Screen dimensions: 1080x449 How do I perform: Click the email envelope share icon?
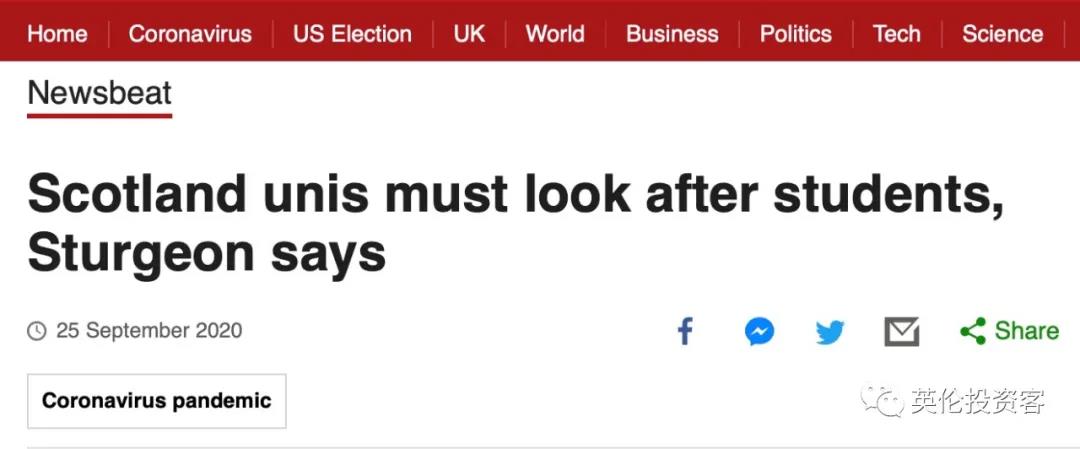click(902, 331)
